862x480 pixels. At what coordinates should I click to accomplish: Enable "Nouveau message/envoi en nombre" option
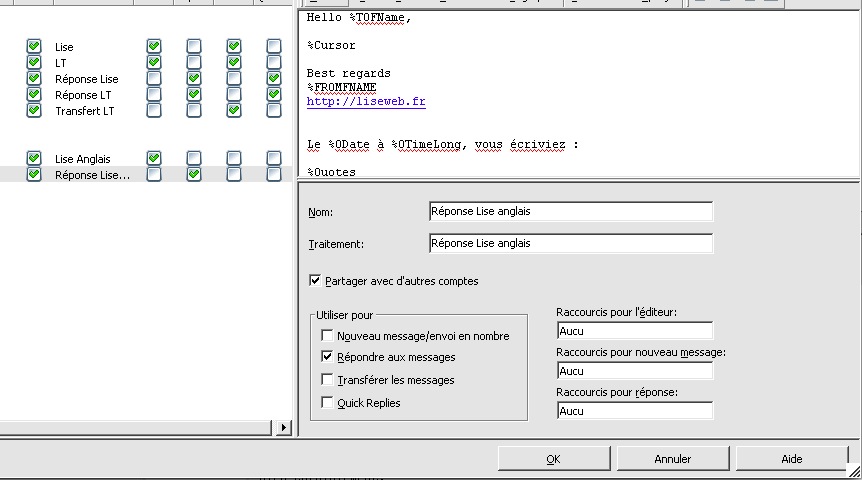point(327,336)
